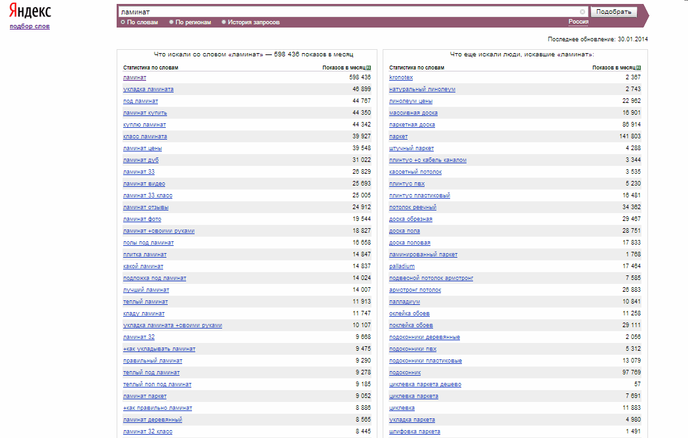
Task: Open the 'ламинат паркет' query link
Action: (145, 396)
